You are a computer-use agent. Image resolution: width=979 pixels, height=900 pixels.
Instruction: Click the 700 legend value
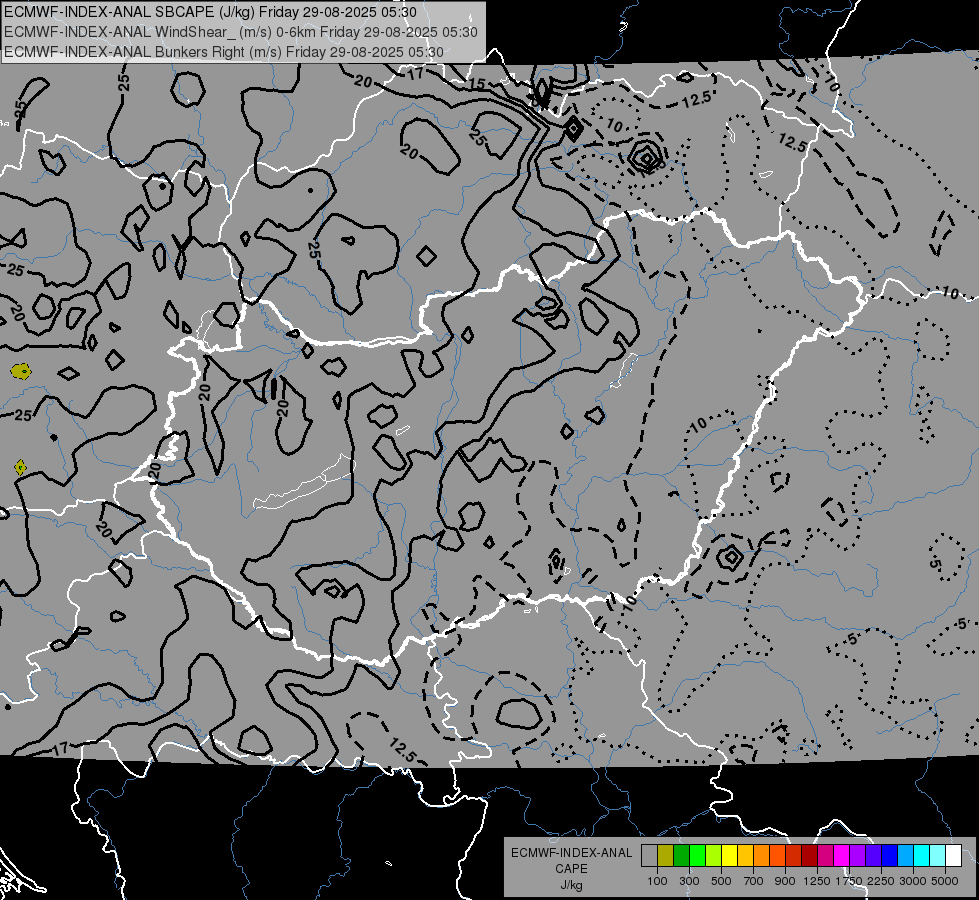pos(754,881)
